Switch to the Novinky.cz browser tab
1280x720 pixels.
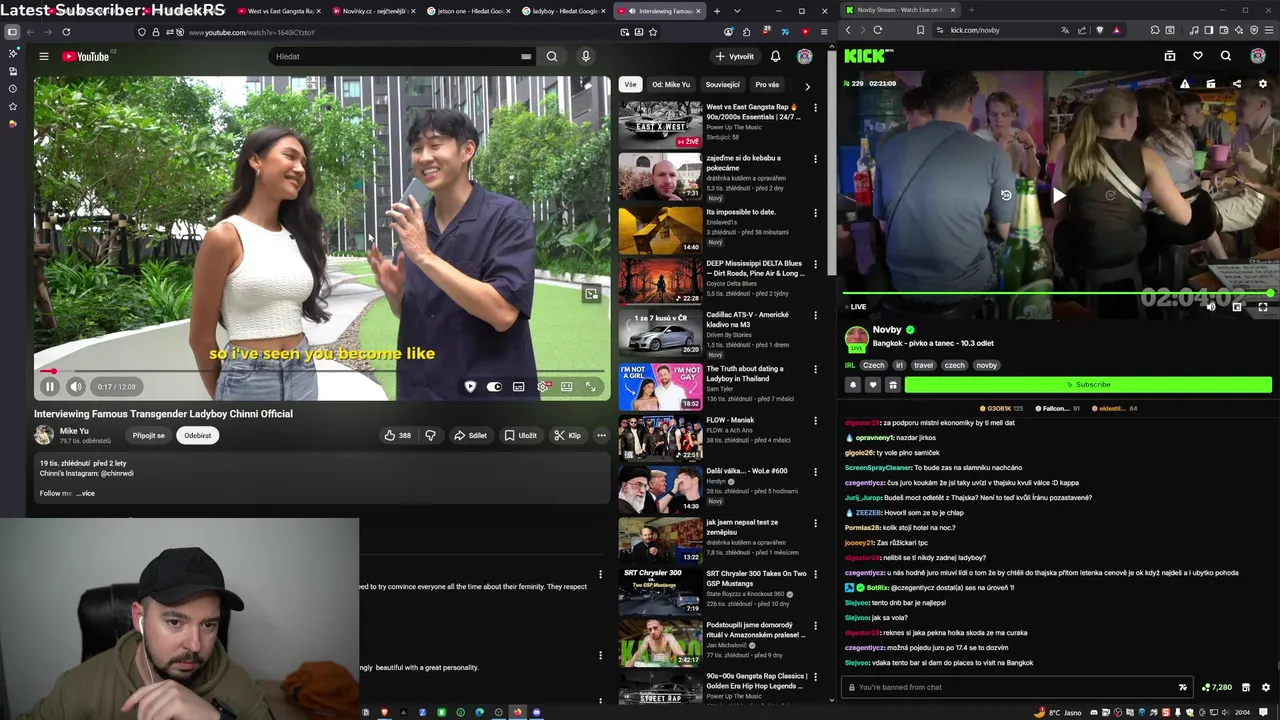point(373,11)
